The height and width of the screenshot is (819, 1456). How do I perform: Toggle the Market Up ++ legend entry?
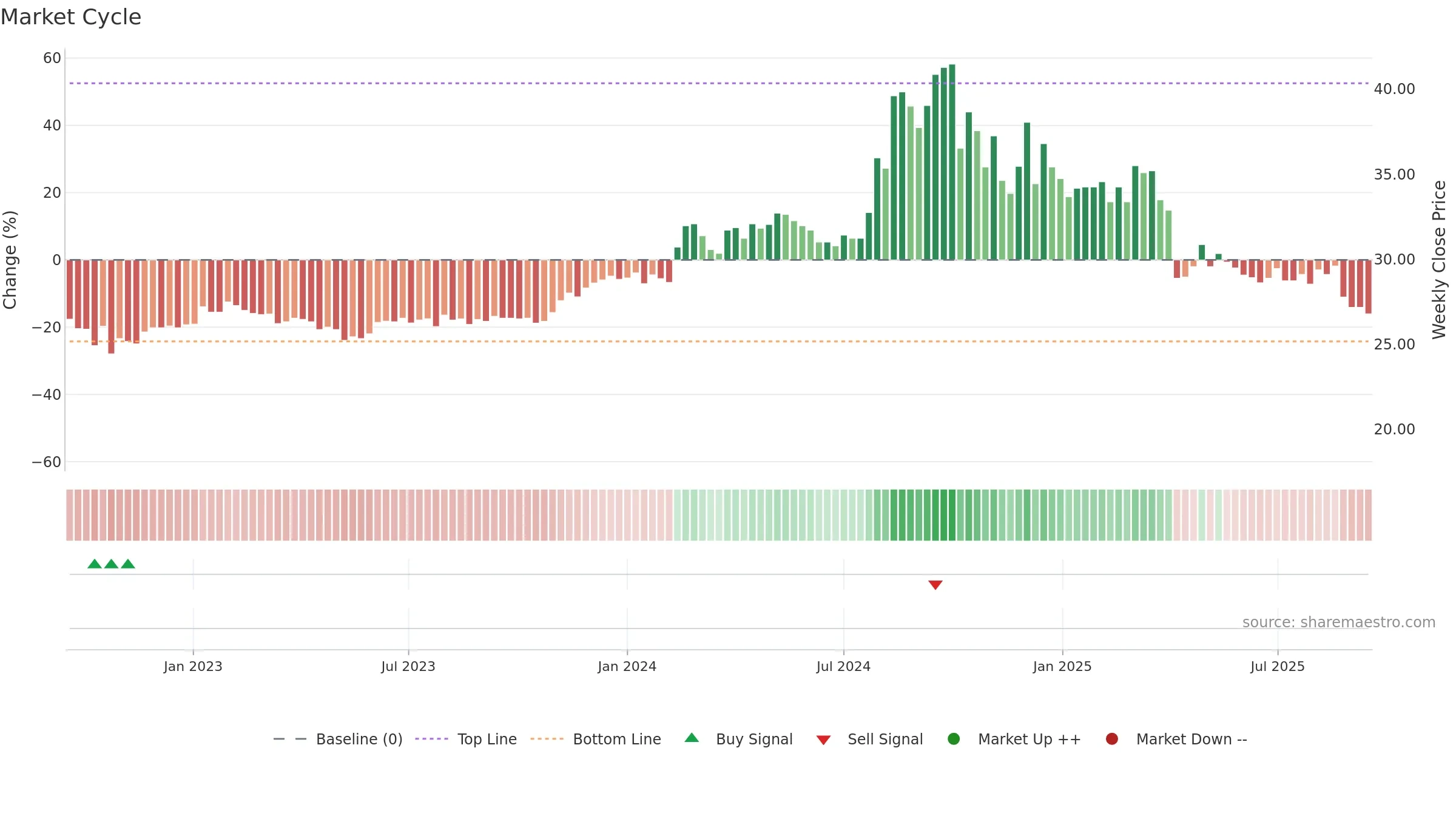point(1014,739)
